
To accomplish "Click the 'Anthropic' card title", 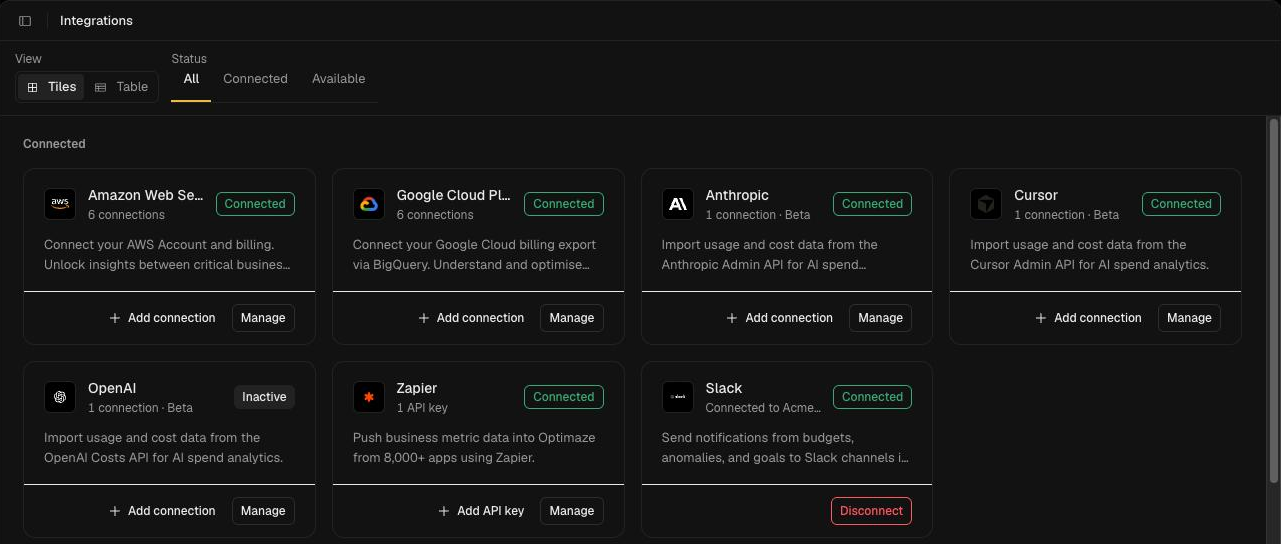I will coord(737,195).
